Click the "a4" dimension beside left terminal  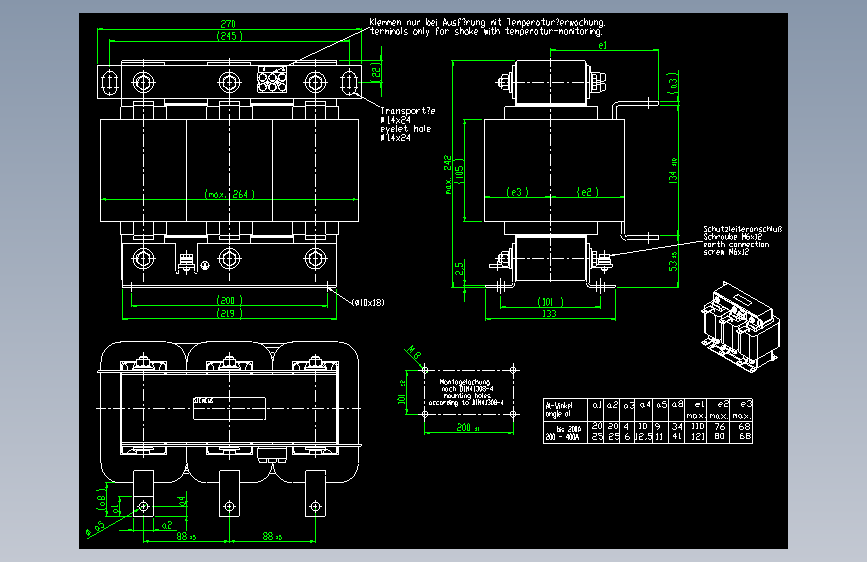182,502
